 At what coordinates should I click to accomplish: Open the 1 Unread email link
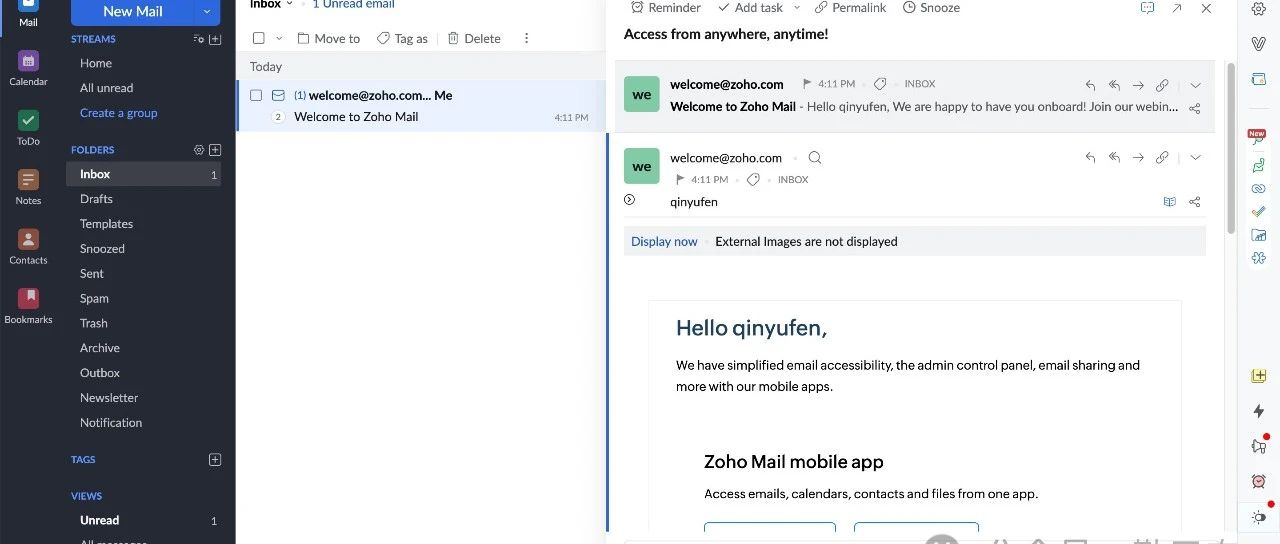coord(353,4)
